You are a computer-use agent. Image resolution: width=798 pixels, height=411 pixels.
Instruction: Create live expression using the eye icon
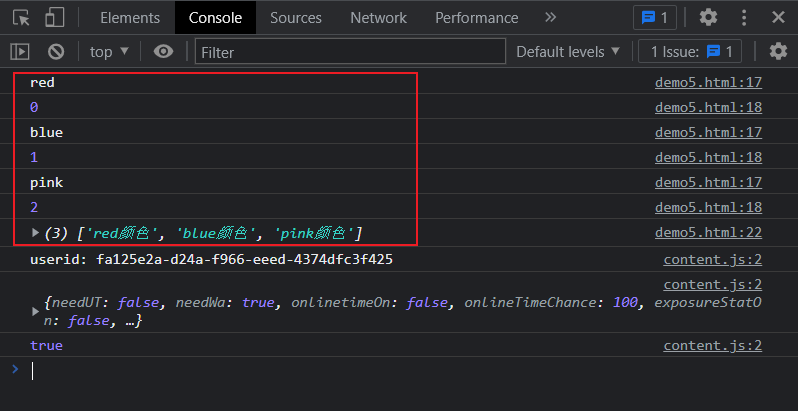point(164,52)
